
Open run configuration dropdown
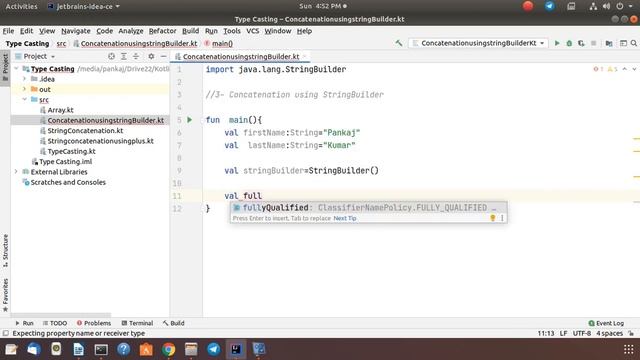click(x=478, y=43)
